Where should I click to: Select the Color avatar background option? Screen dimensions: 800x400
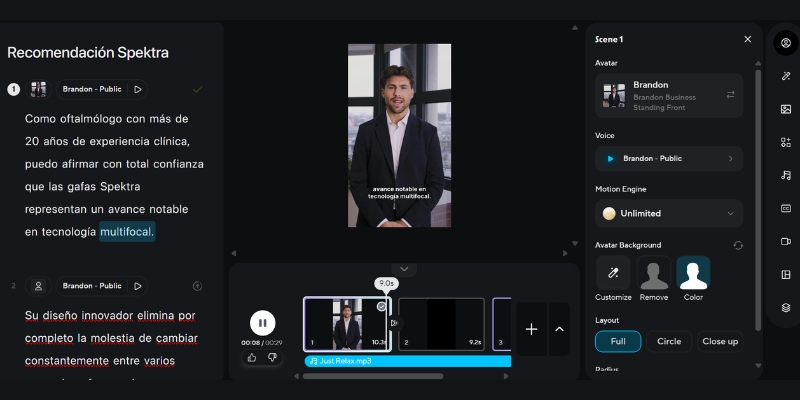[693, 273]
